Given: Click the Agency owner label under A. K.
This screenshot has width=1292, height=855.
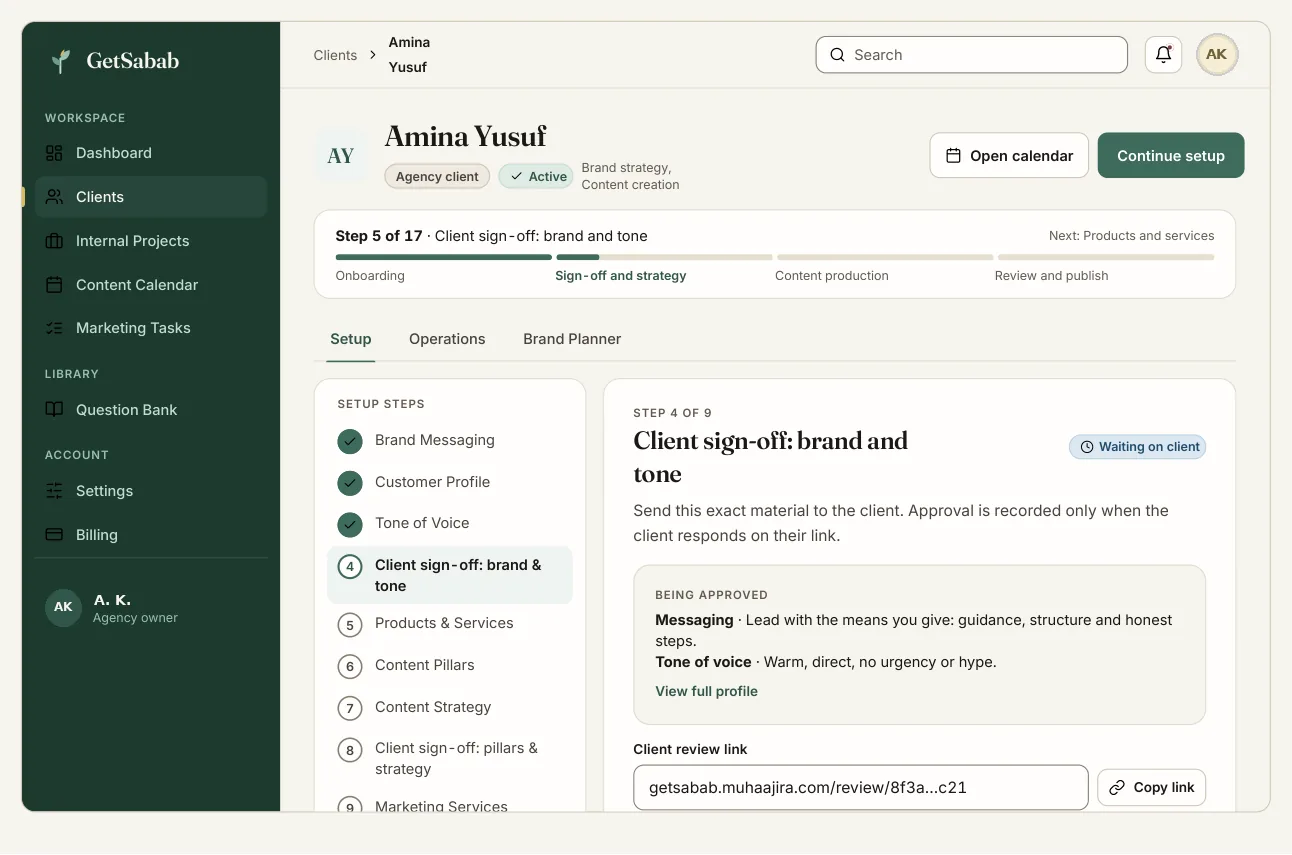Looking at the screenshot, I should (135, 618).
